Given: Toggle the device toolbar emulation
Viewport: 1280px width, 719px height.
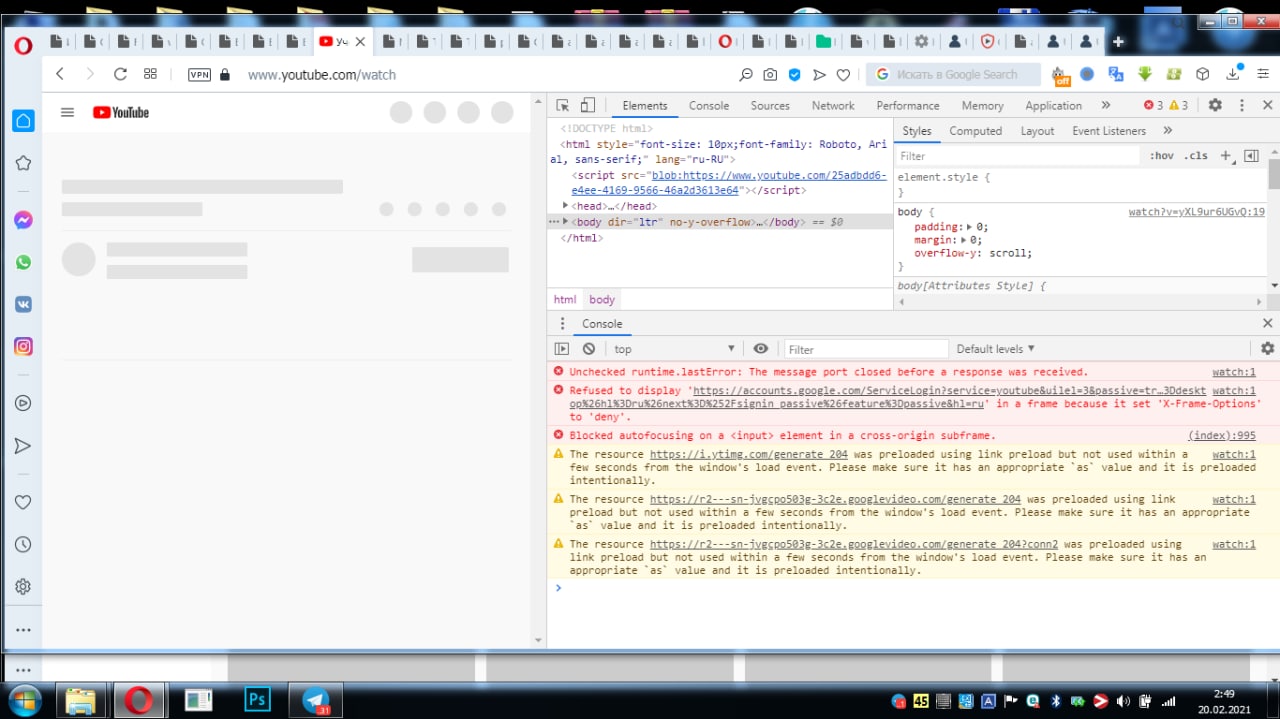Looking at the screenshot, I should (x=588, y=105).
